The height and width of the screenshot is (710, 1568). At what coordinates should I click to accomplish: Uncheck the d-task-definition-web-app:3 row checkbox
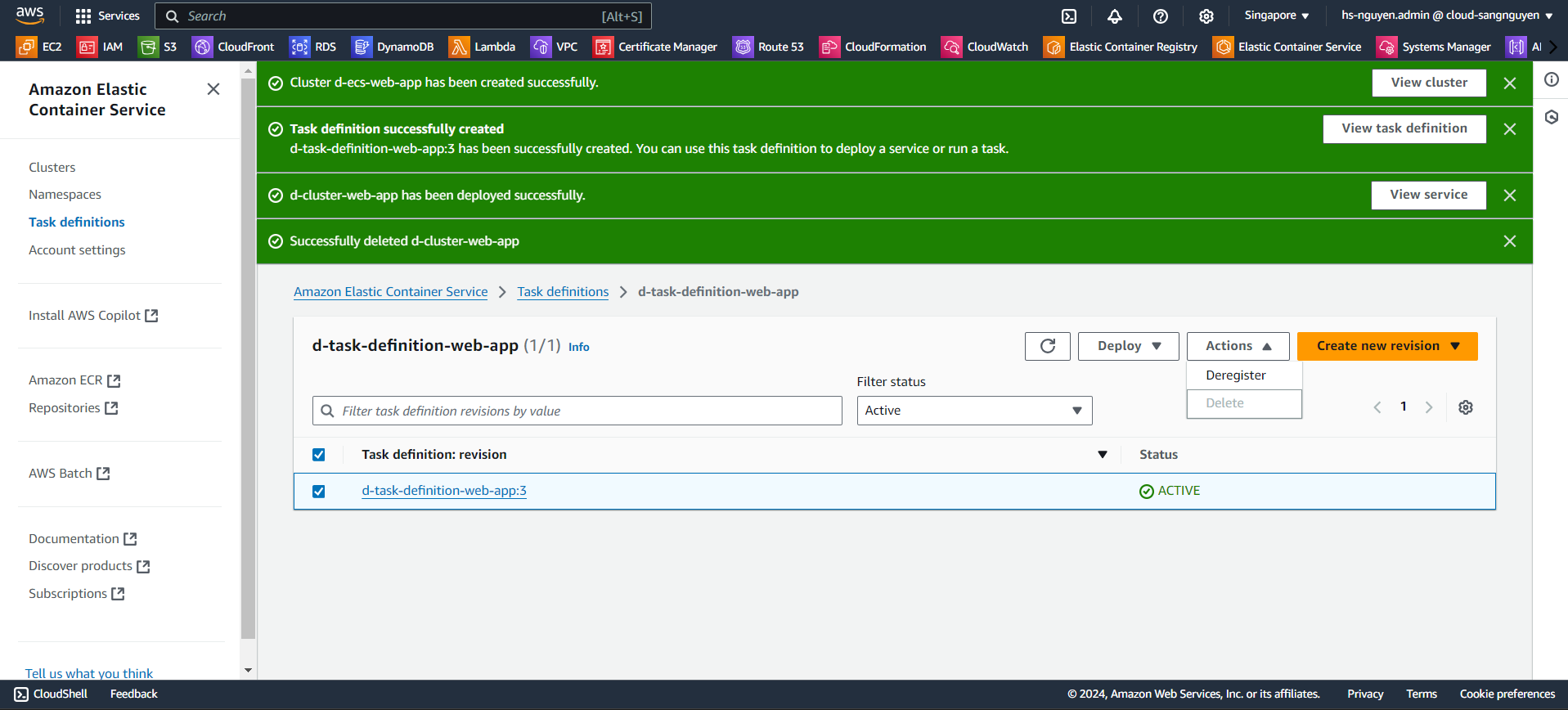[x=319, y=492]
